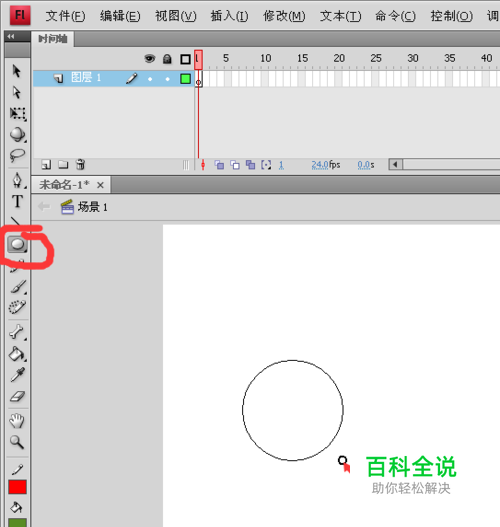Toggle show all layers as outlines
Image resolution: width=500 pixels, height=527 pixels.
(185, 59)
